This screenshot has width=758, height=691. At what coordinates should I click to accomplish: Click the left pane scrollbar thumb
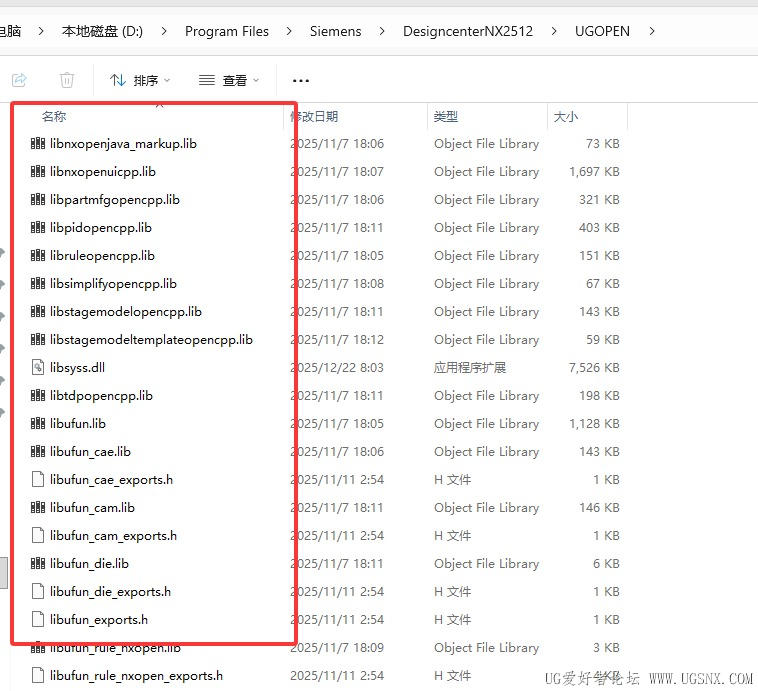tap(3, 573)
